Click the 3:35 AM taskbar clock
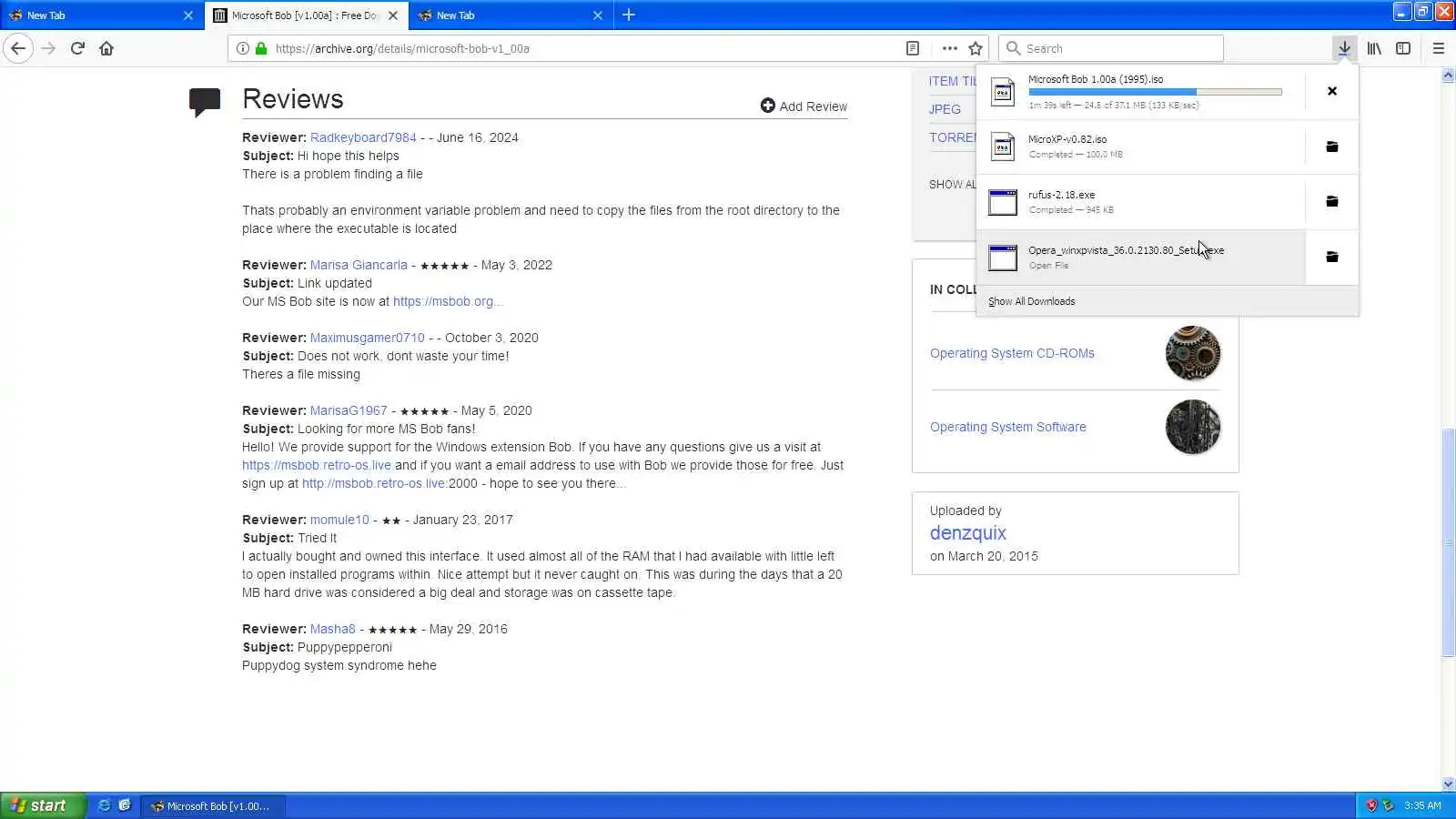 coord(1422,805)
